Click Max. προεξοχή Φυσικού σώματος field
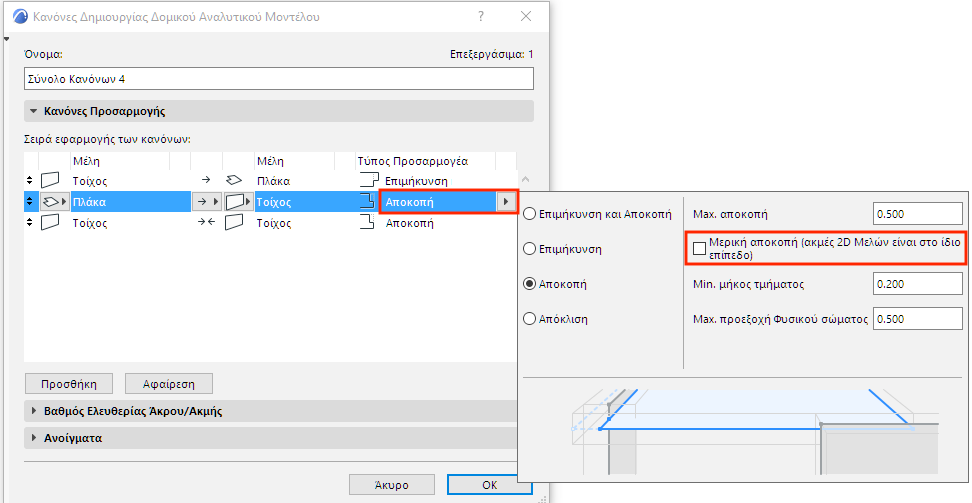Image resolution: width=972 pixels, height=503 pixels. [917, 319]
